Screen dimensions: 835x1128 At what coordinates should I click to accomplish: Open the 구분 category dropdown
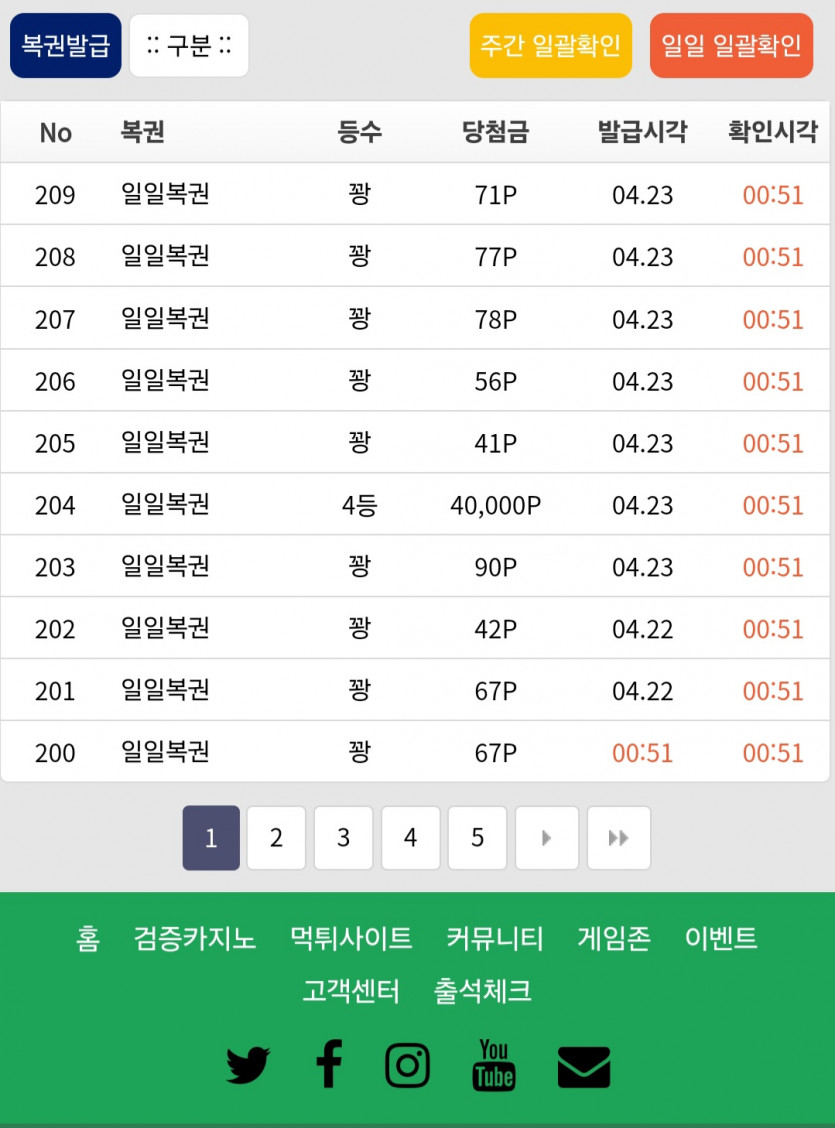click(189, 46)
